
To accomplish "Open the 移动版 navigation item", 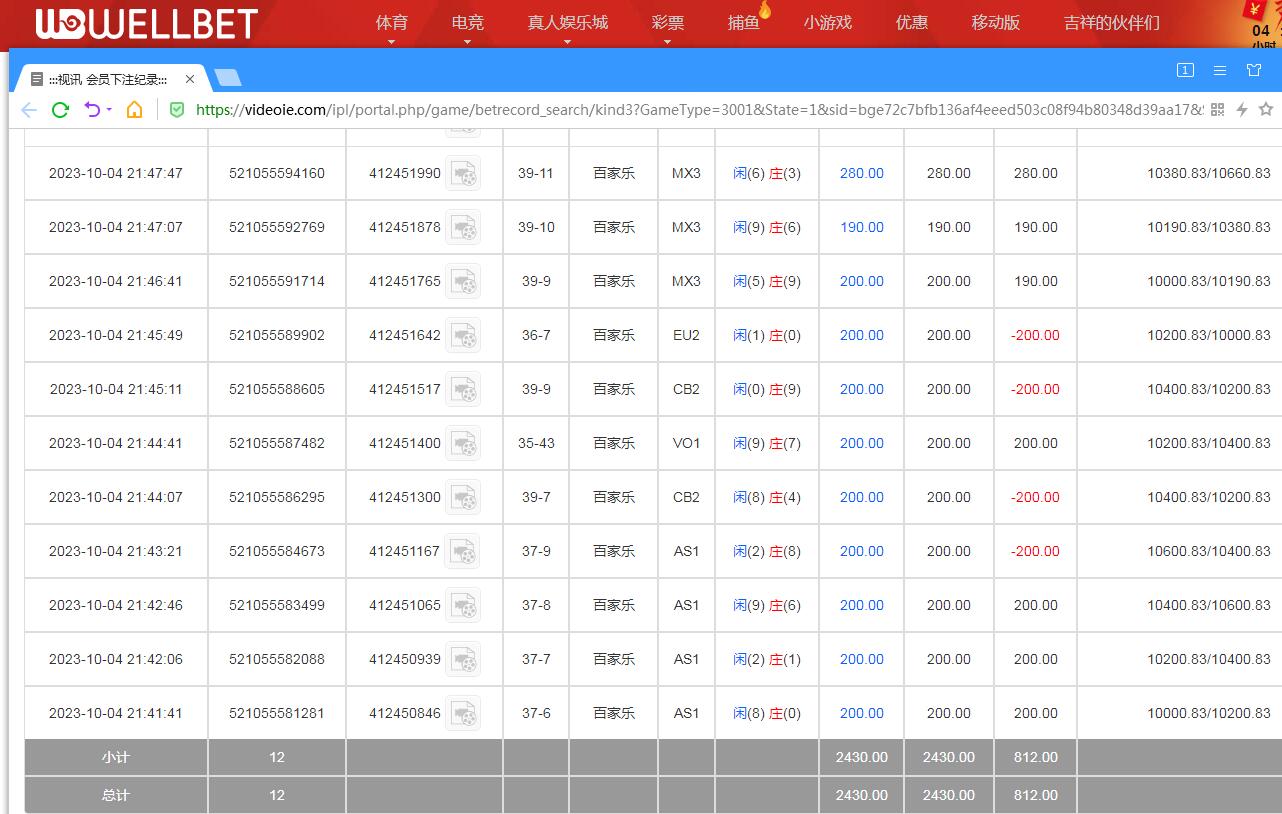I will pyautogui.click(x=996, y=22).
